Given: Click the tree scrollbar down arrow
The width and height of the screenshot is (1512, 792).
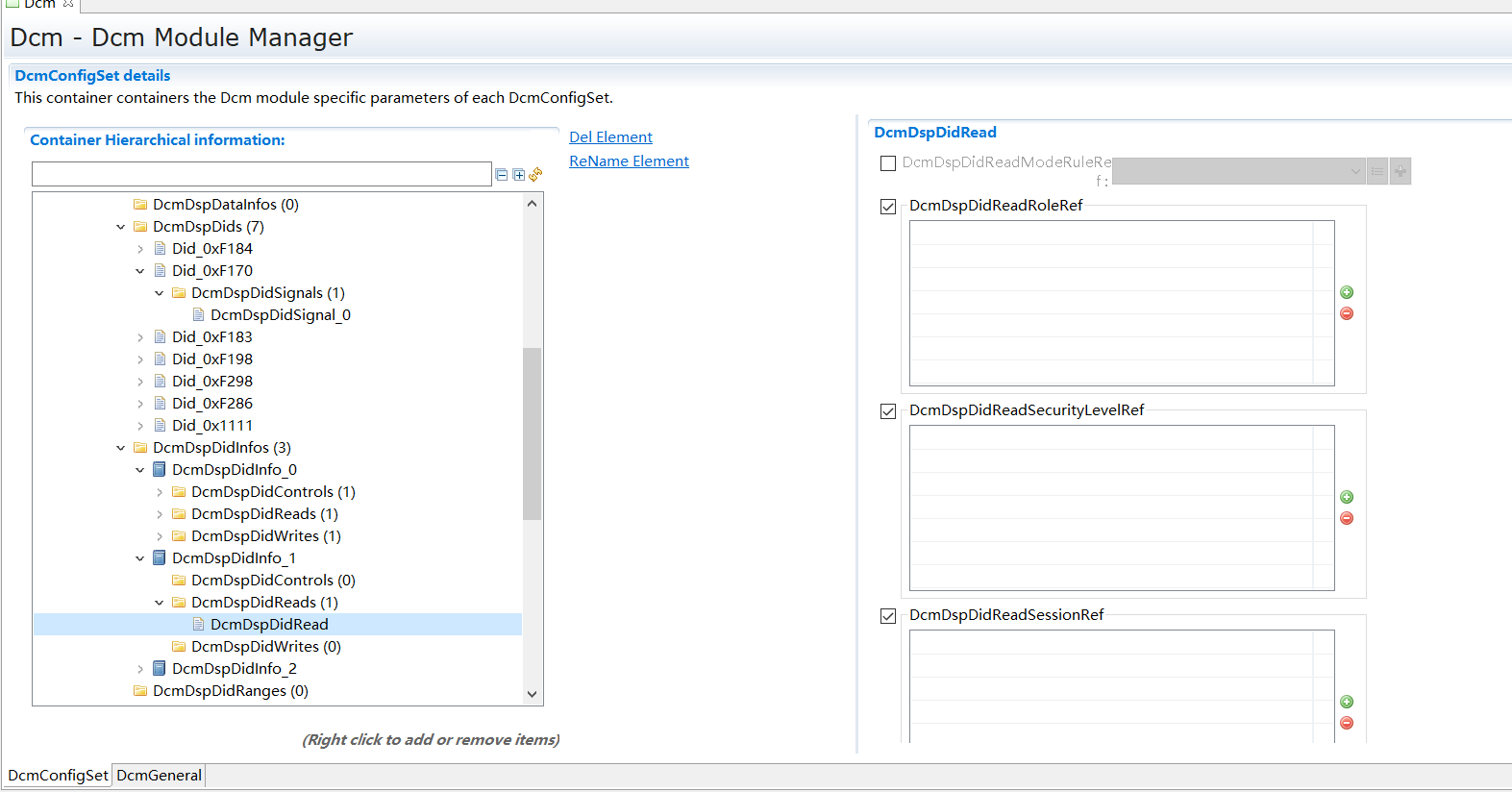Looking at the screenshot, I should click(533, 694).
